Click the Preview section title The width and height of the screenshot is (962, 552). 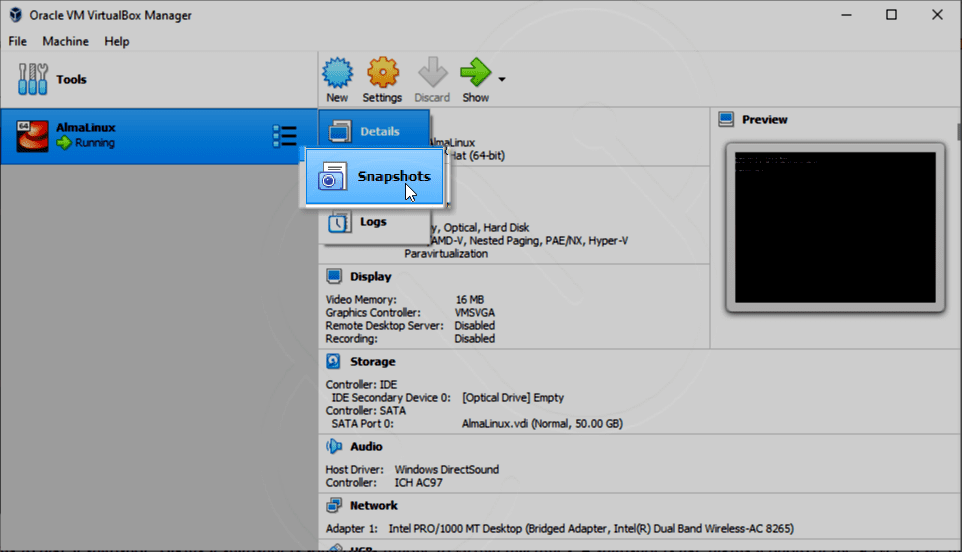[764, 120]
